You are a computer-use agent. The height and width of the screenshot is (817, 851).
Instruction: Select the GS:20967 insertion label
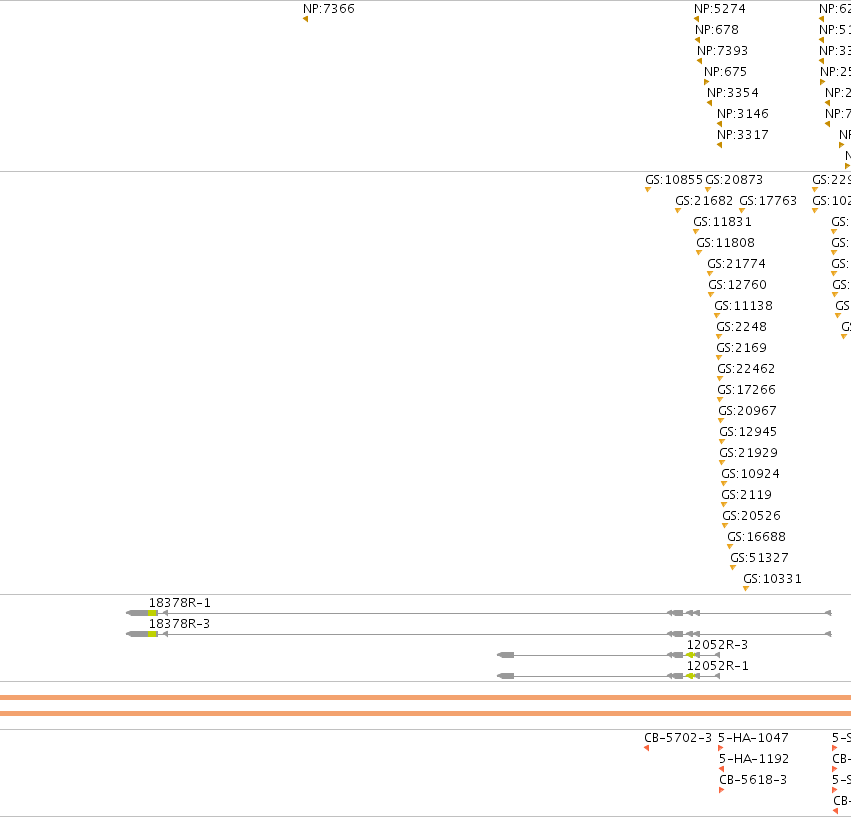[x=747, y=410]
